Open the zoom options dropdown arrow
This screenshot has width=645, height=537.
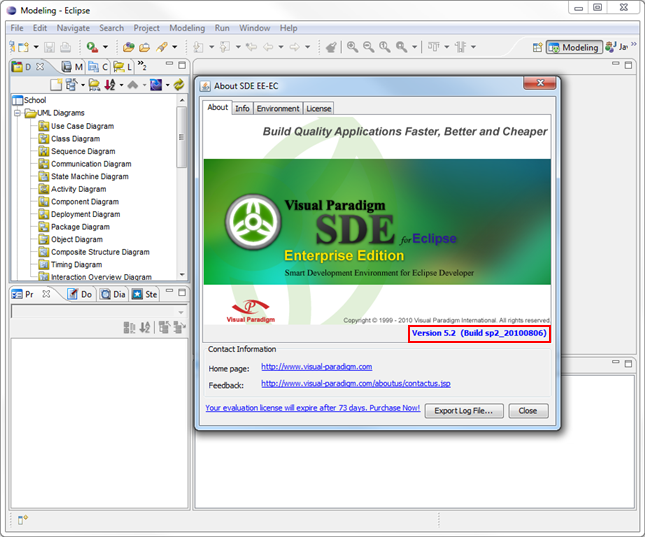(x=415, y=47)
